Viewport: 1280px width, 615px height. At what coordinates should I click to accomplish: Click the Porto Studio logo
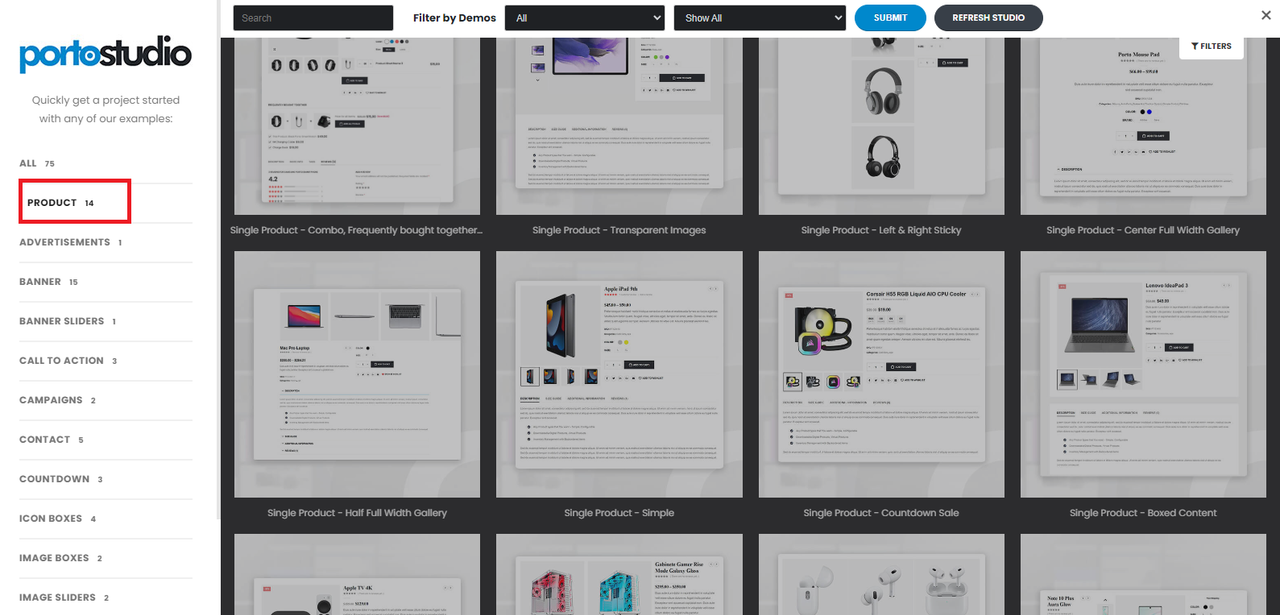click(105, 54)
